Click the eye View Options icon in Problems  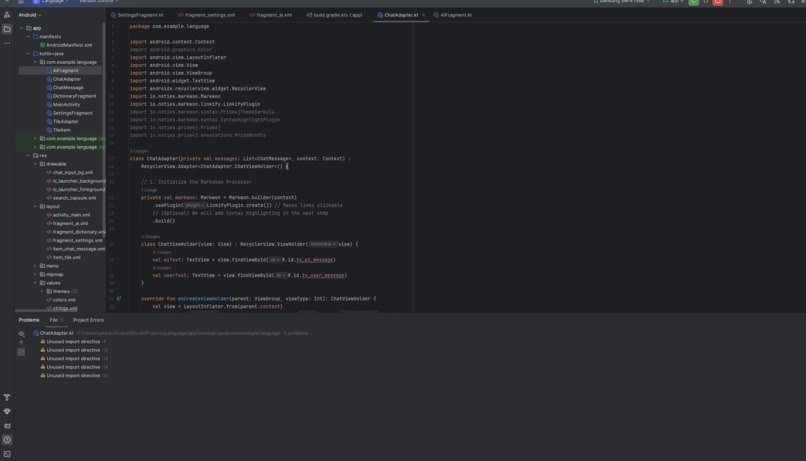21,334
